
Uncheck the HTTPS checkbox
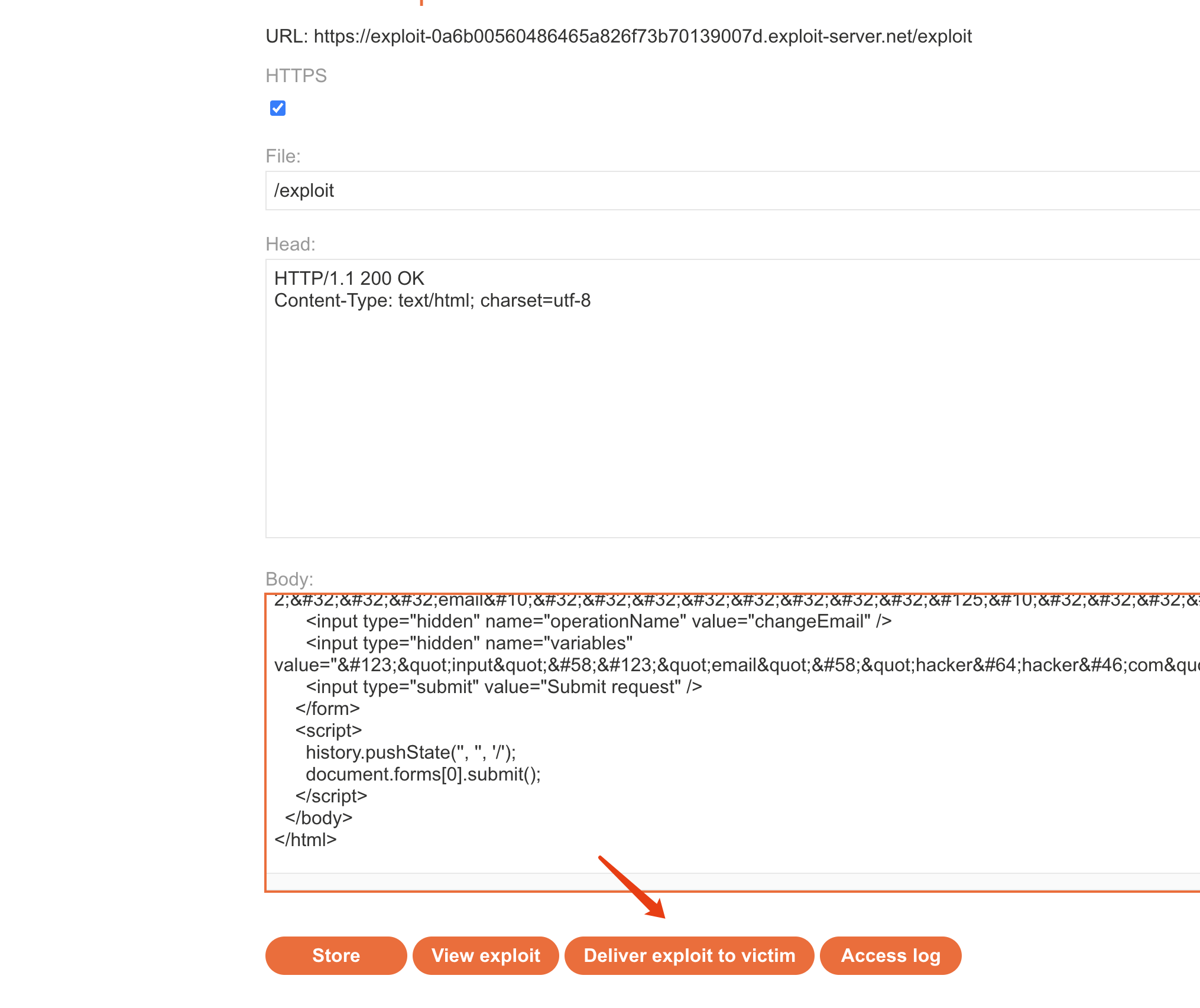pos(277,108)
